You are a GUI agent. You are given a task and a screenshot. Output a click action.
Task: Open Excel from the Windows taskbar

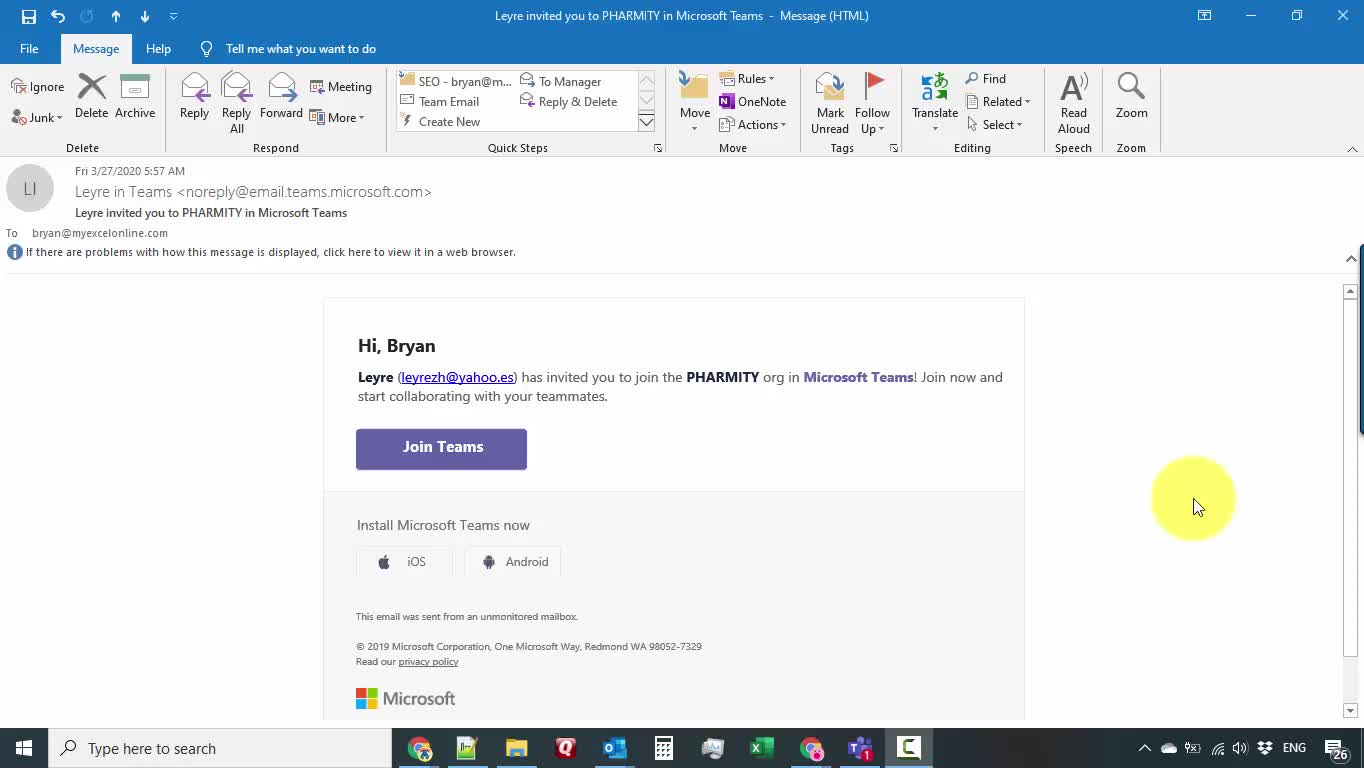pyautogui.click(x=761, y=748)
